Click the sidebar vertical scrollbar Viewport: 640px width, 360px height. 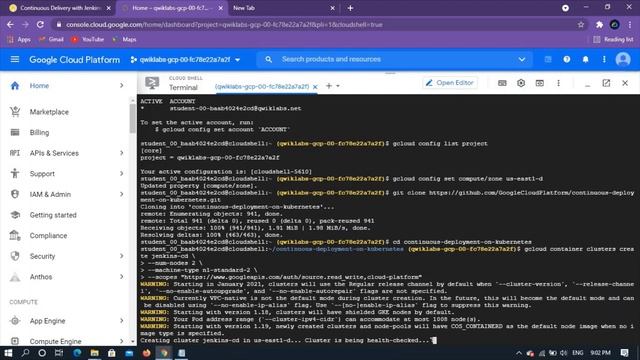click(133, 118)
